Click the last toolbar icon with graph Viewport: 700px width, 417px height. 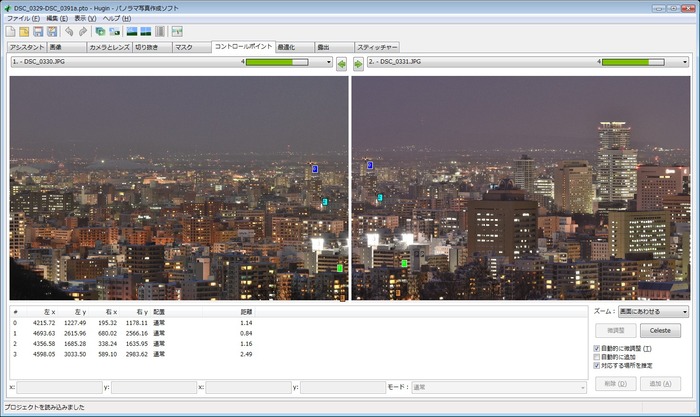click(177, 31)
